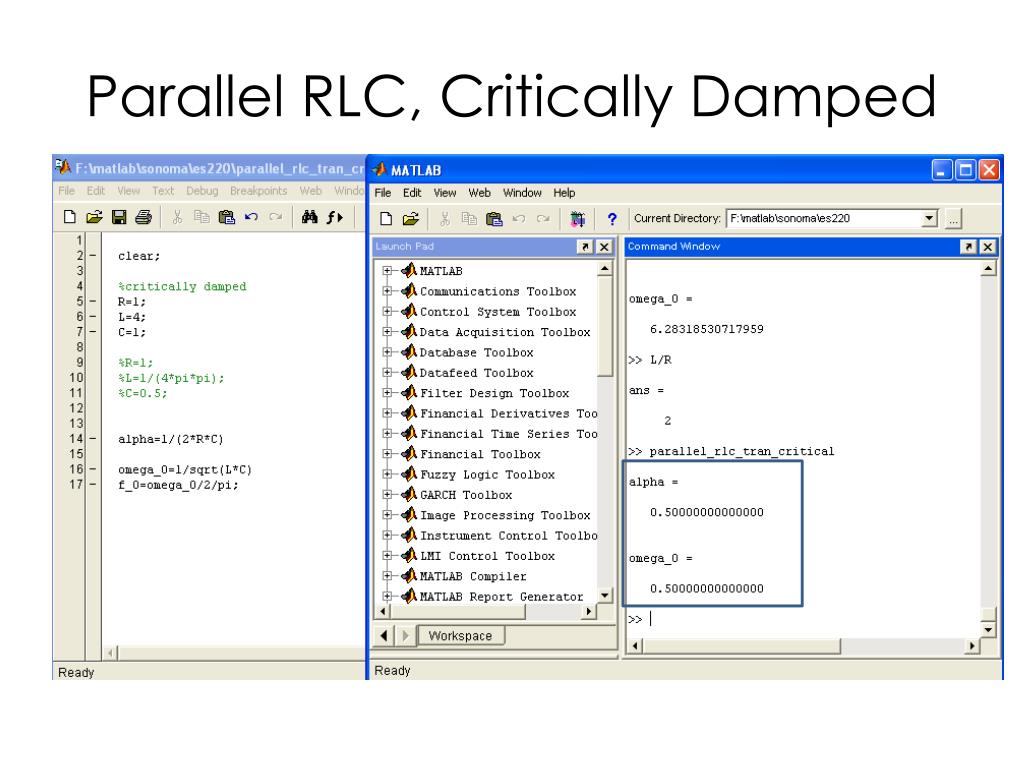Open the Current Directory dropdown
This screenshot has height=768, width=1024.
tap(929, 219)
